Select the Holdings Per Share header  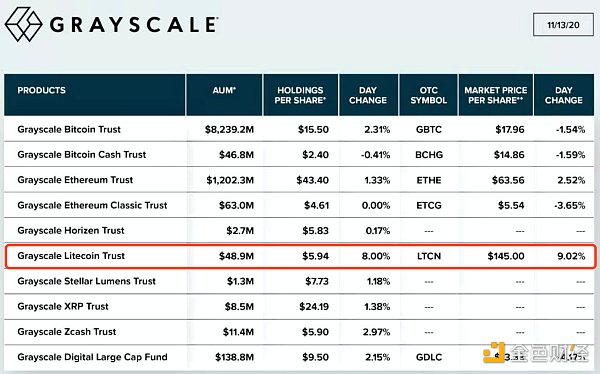300,95
